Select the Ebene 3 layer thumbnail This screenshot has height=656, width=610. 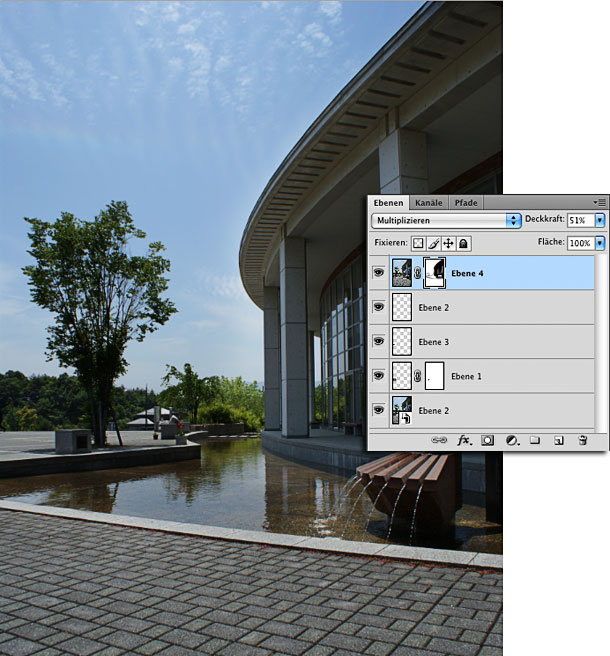tap(402, 341)
